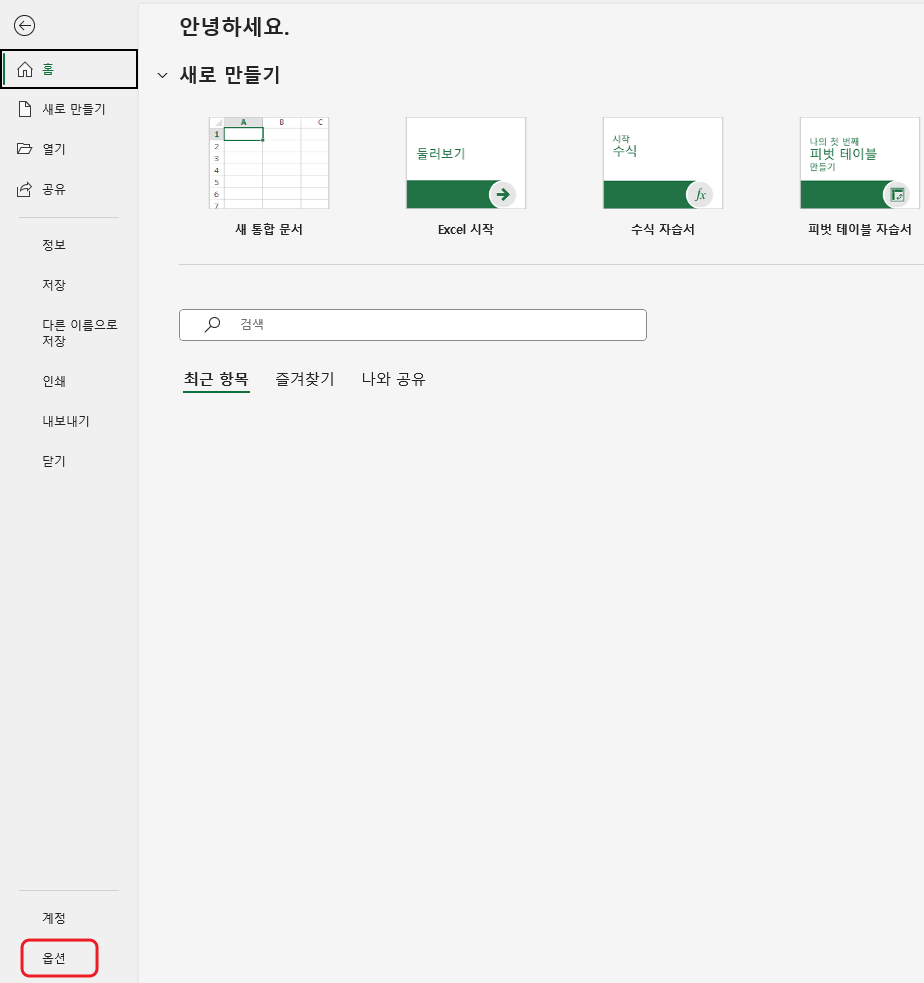Open the 인쇄 print page

pos(53,381)
